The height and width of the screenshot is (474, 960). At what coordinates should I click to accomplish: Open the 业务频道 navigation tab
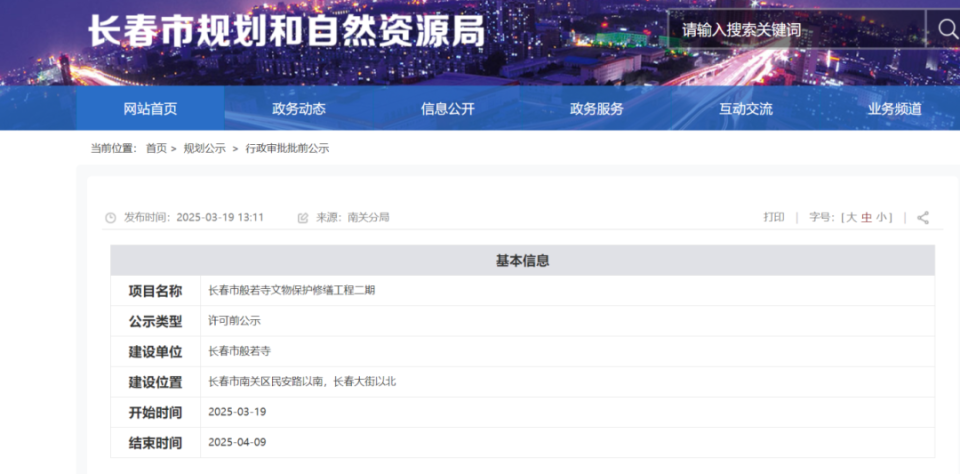[x=894, y=108]
